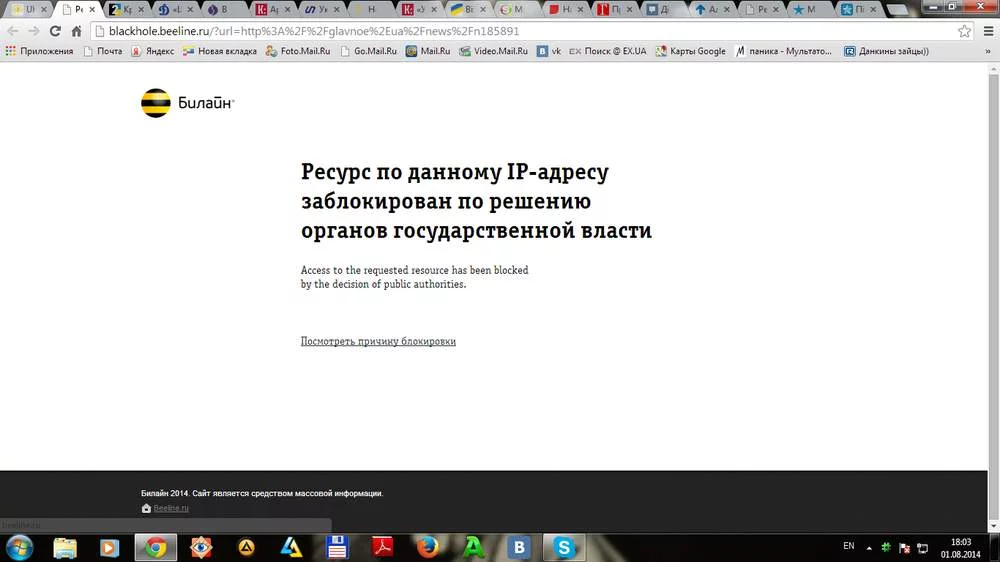
Task: Open the Данкины зайцы)) bookmark
Action: click(x=886, y=51)
